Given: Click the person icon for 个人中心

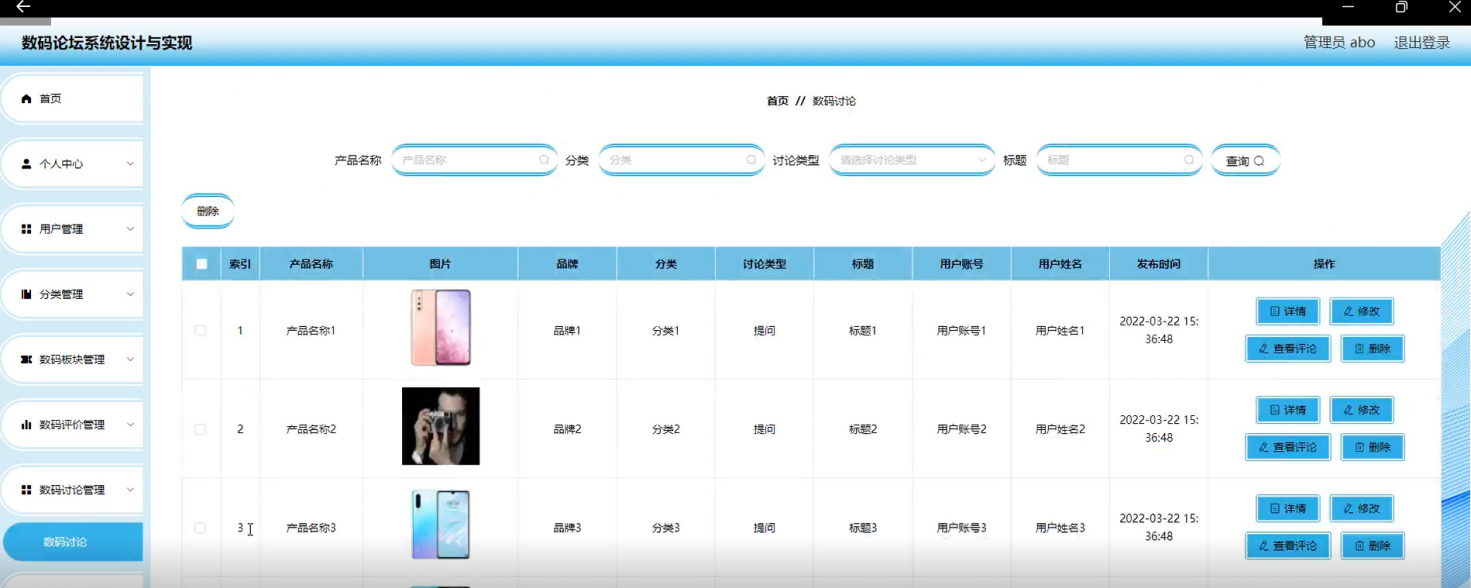Looking at the screenshot, I should pyautogui.click(x=27, y=164).
